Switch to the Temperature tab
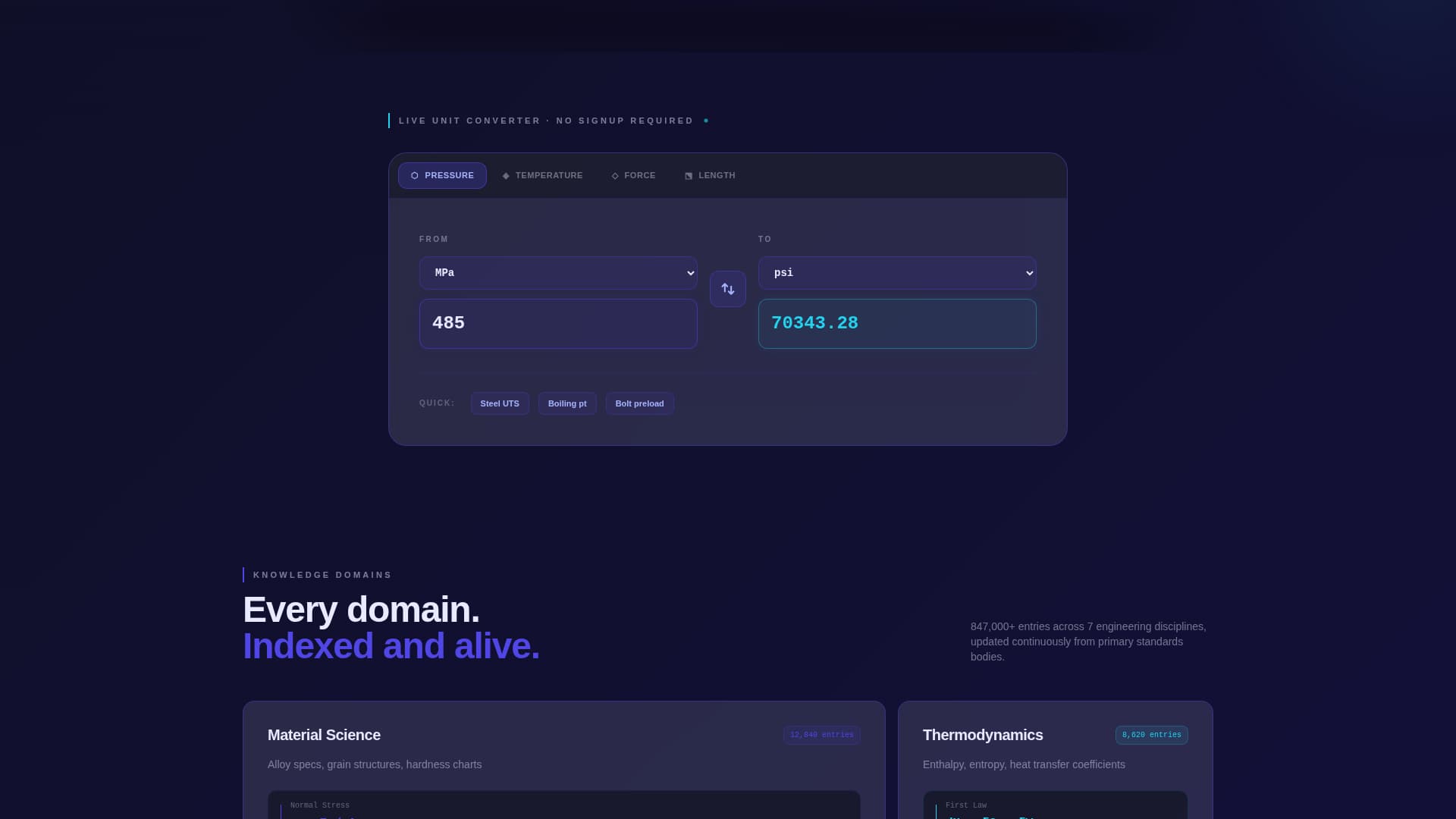 [542, 175]
